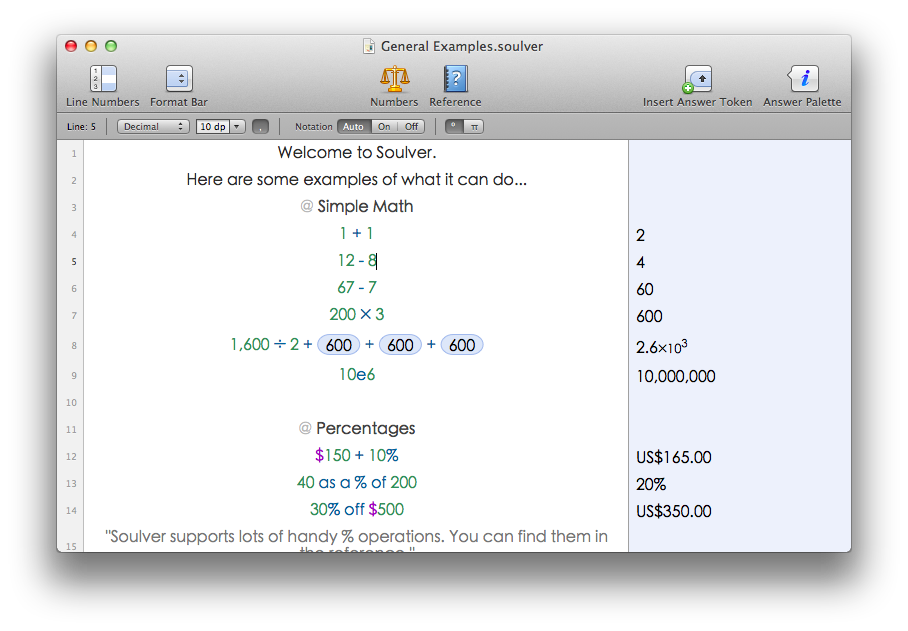Open the Numbers scales icon
This screenshot has width=908, height=631.
click(394, 79)
